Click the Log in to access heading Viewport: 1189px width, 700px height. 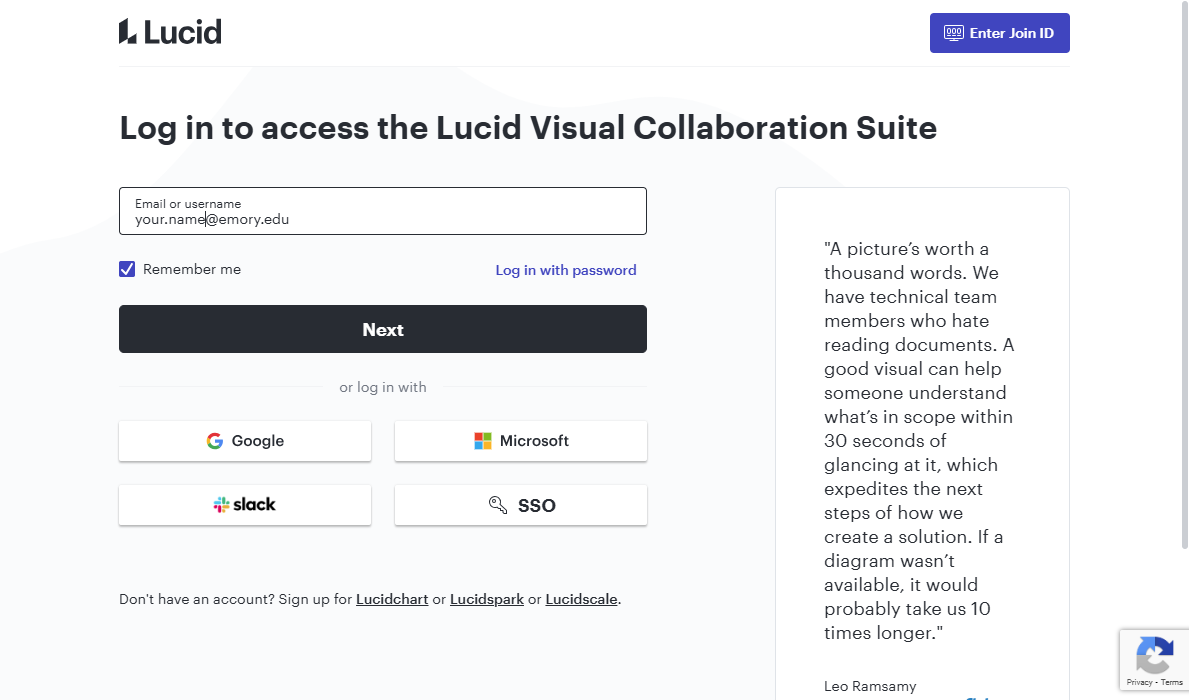pos(529,128)
